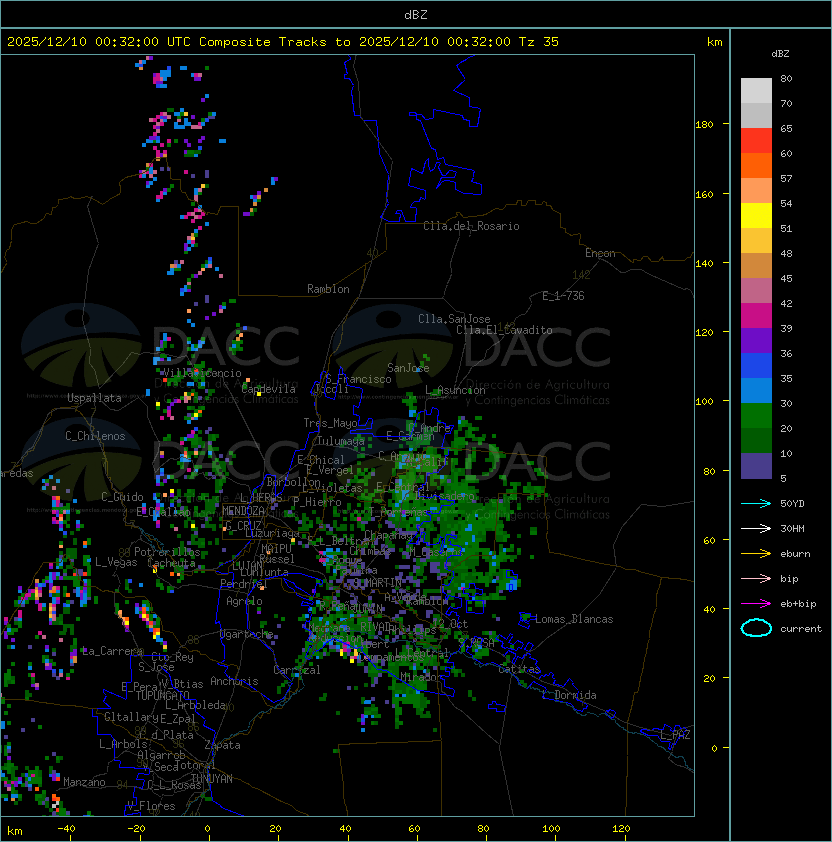Click the 'LUJAN' label
This screenshot has width=832, height=842.
click(x=247, y=566)
